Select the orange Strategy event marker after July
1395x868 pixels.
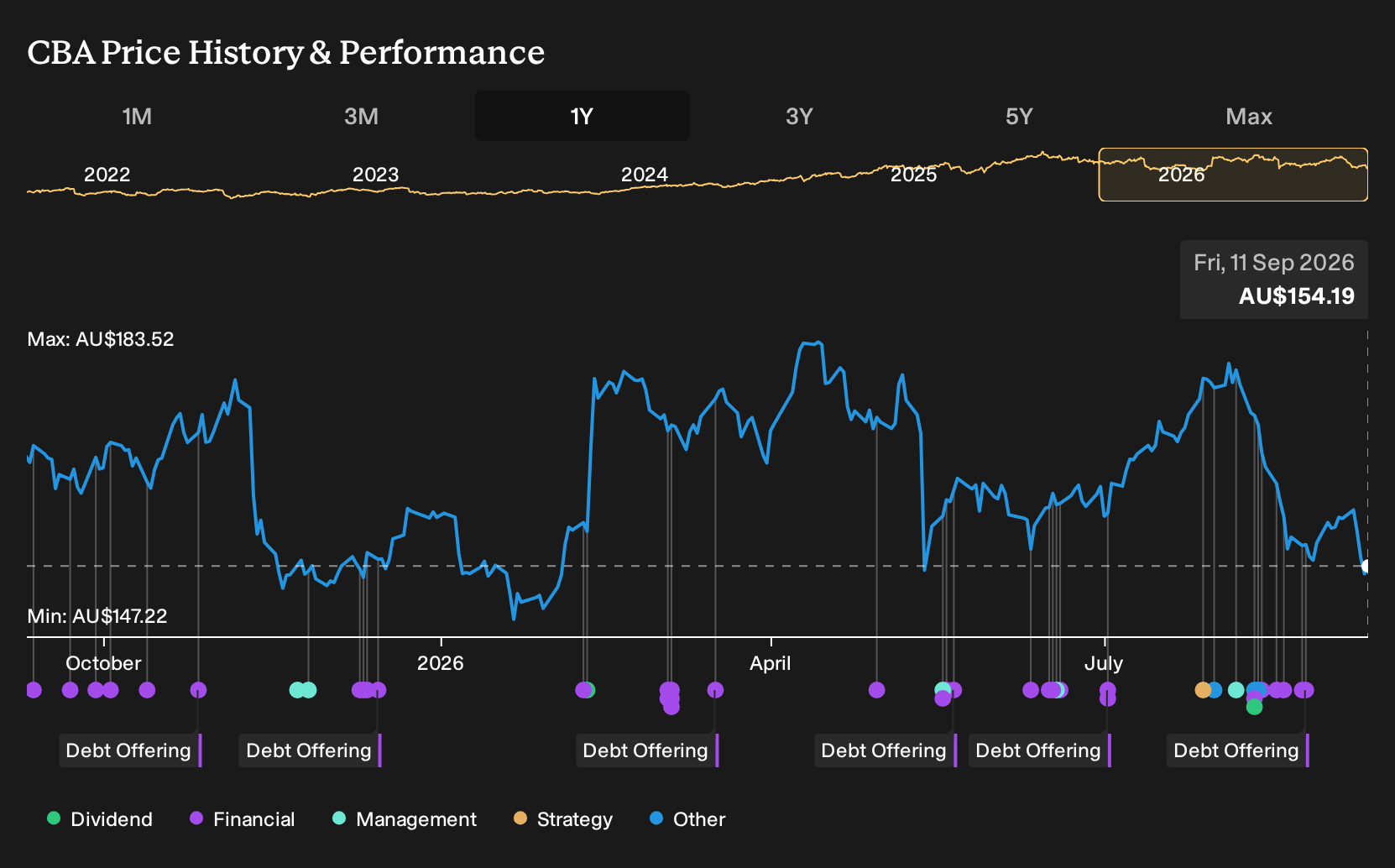tap(1203, 690)
